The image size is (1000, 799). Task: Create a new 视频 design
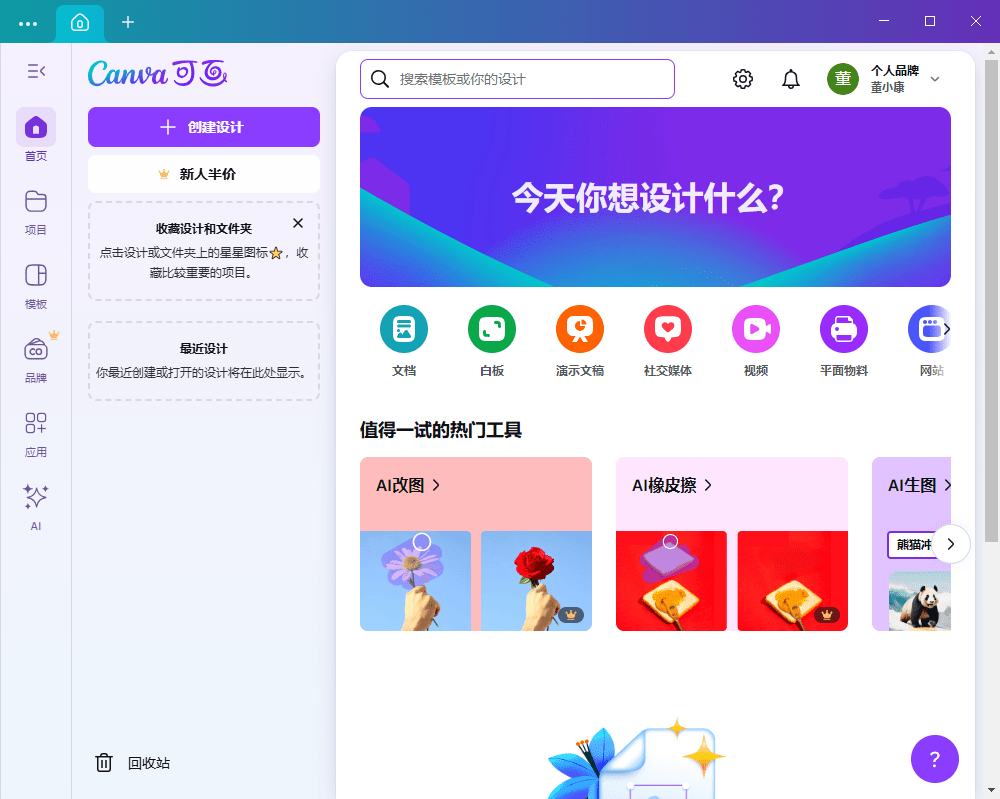(x=756, y=340)
